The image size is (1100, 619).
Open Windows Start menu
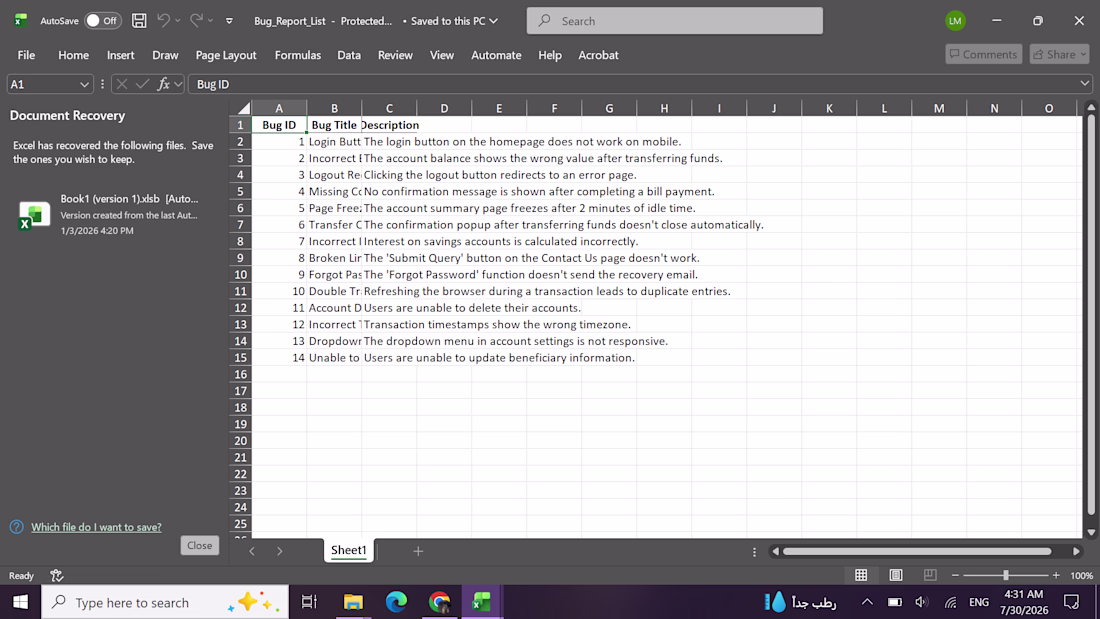(x=20, y=602)
